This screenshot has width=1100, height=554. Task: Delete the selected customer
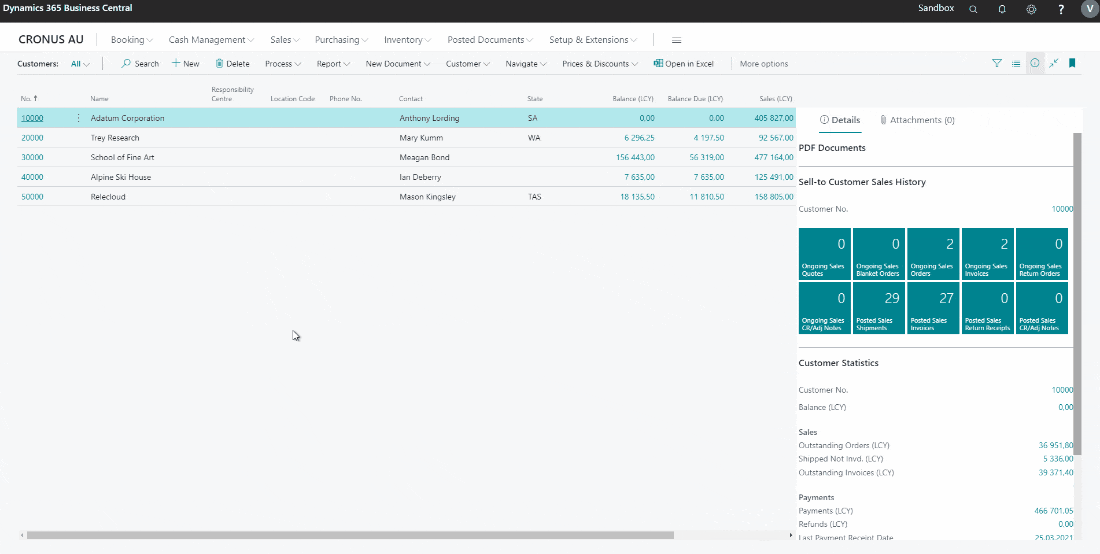point(232,64)
